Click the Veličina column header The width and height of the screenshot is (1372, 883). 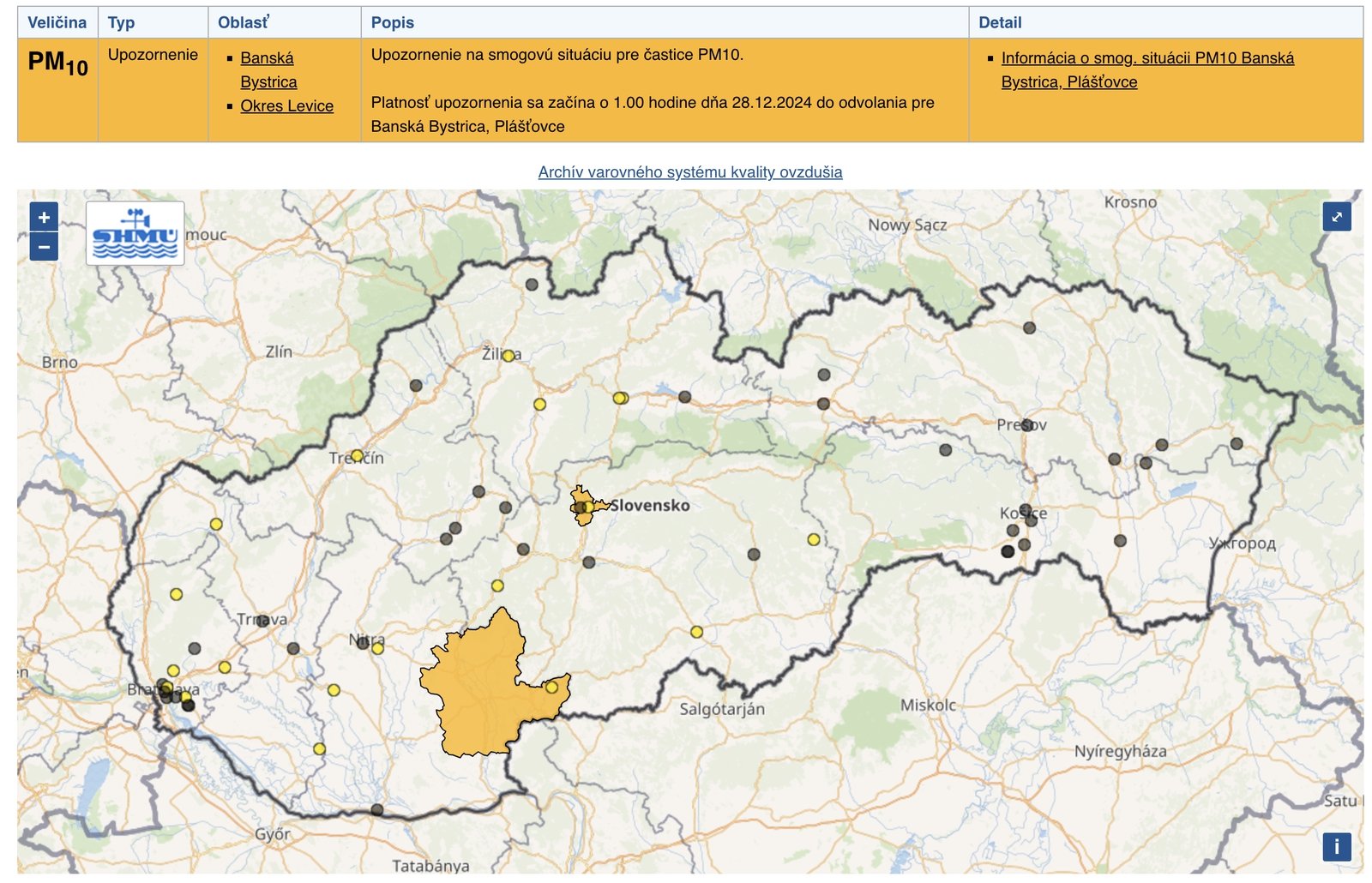[x=57, y=22]
